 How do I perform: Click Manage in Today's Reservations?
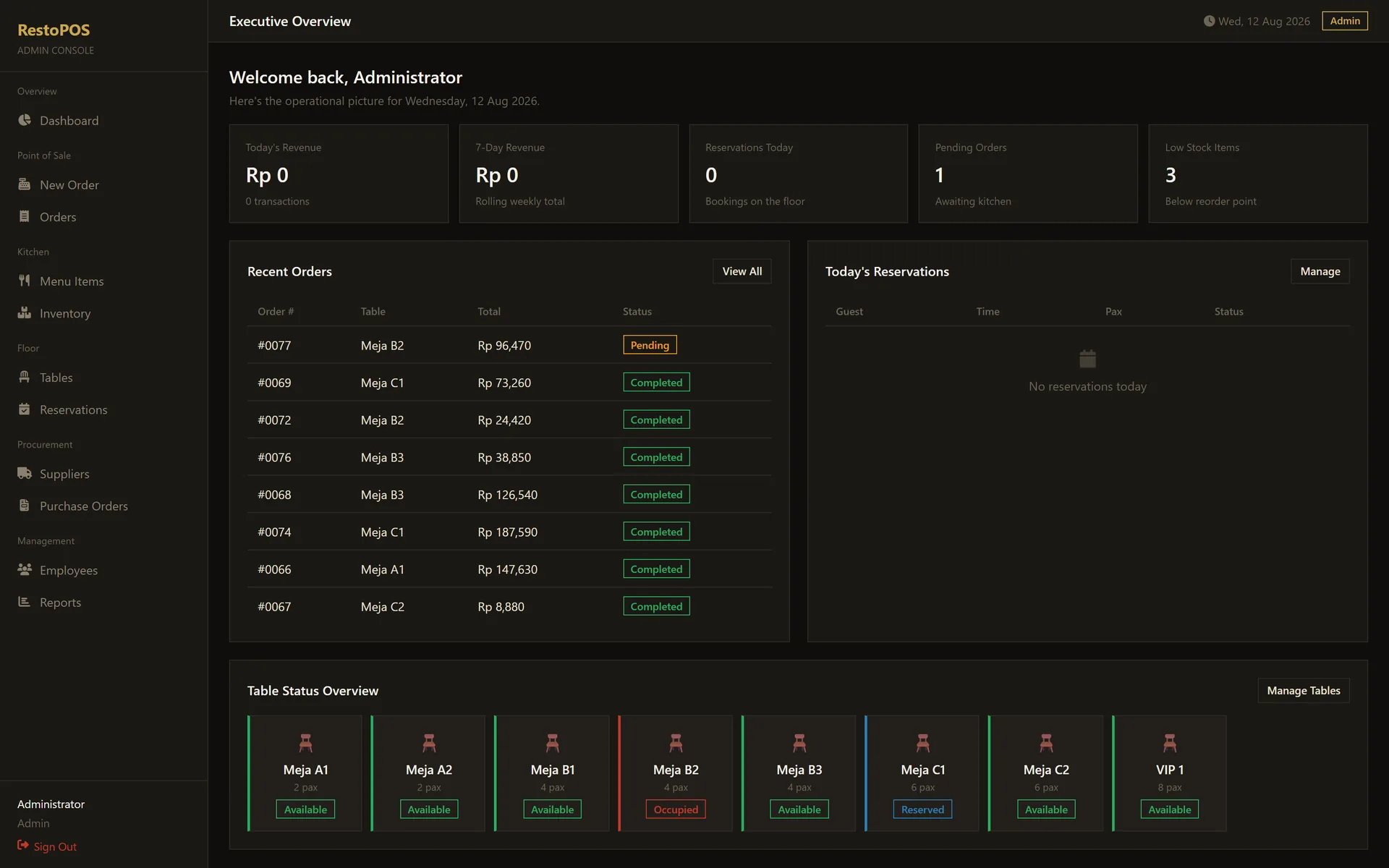(x=1320, y=271)
